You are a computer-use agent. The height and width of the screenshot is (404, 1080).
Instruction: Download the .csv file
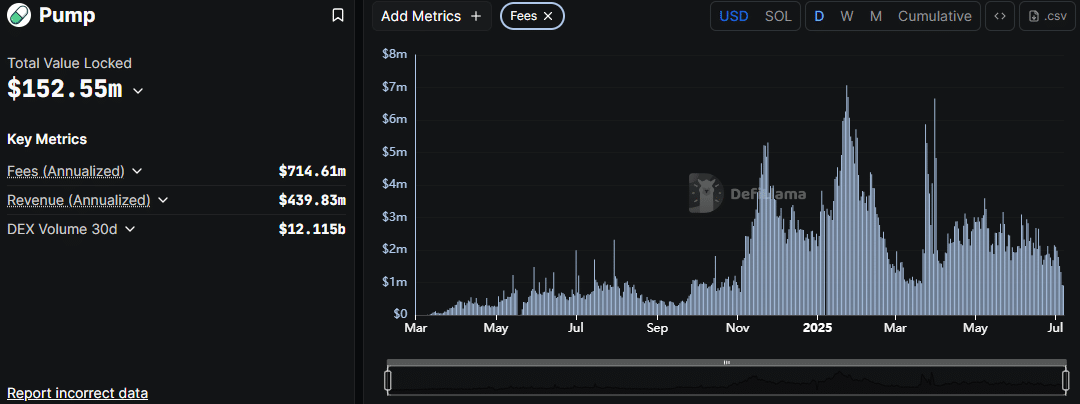(x=1048, y=17)
